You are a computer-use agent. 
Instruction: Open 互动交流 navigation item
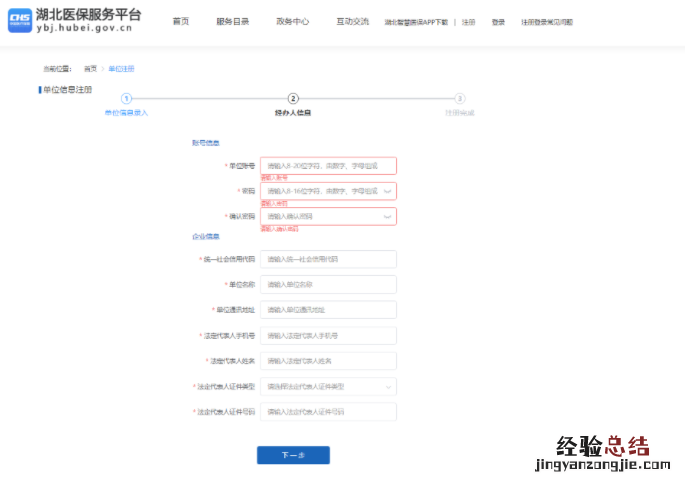[353, 21]
